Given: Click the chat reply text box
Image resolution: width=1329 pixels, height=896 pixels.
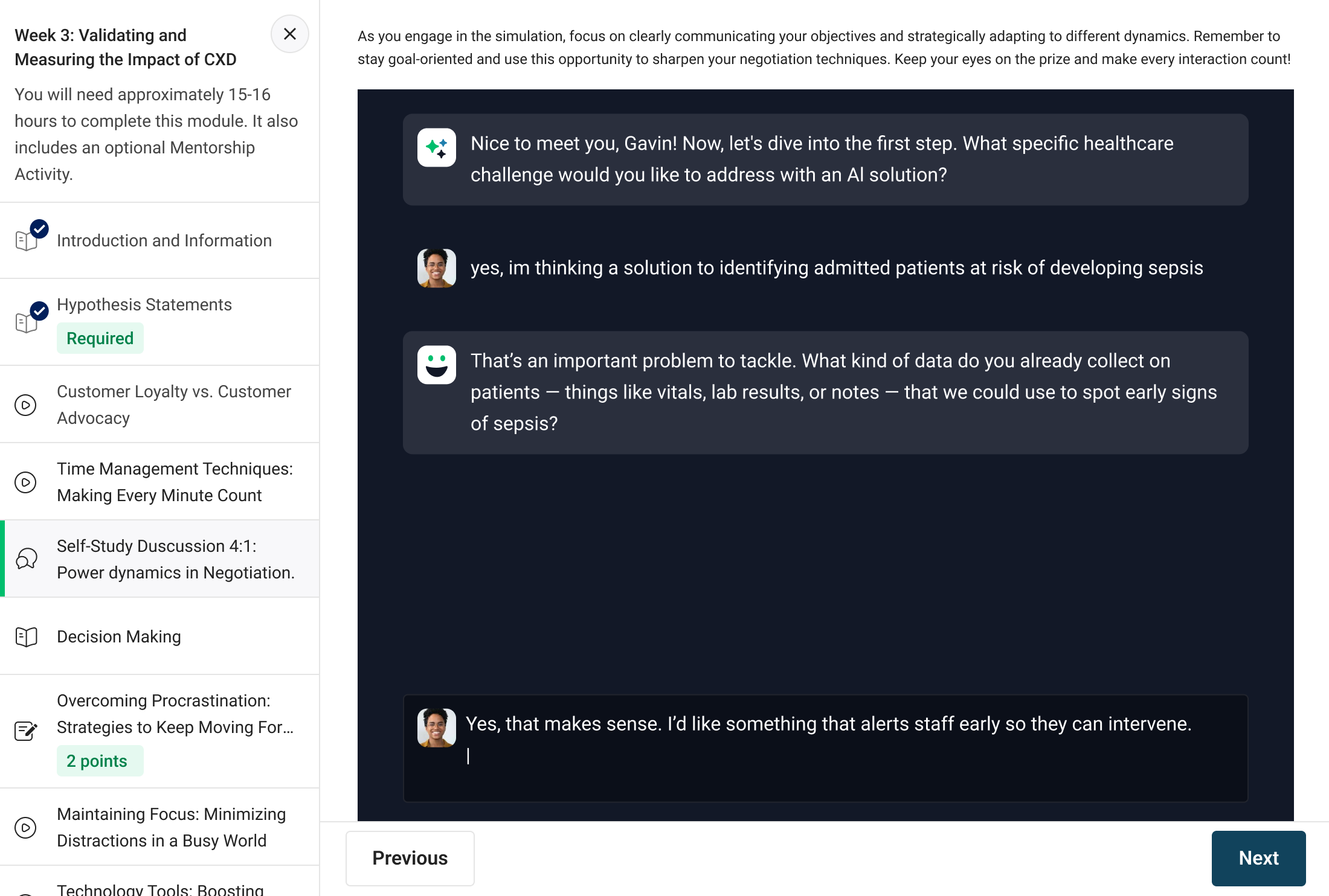Looking at the screenshot, I should tap(846, 756).
